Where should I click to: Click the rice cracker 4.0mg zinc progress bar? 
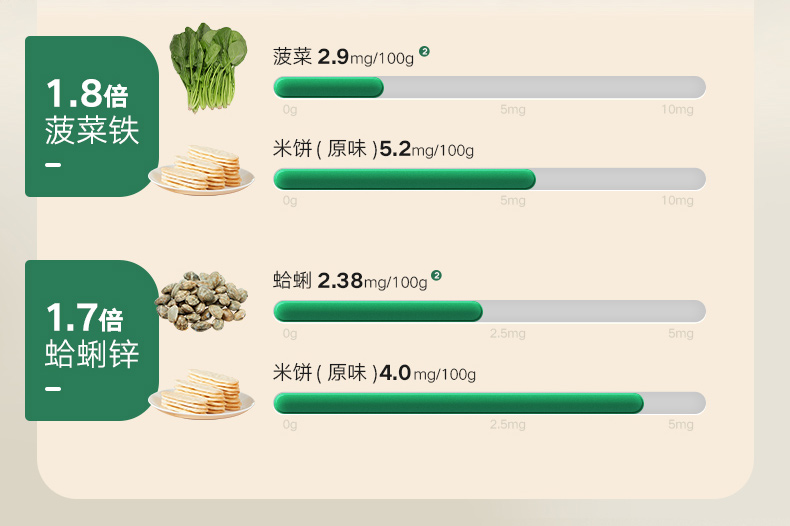489,403
